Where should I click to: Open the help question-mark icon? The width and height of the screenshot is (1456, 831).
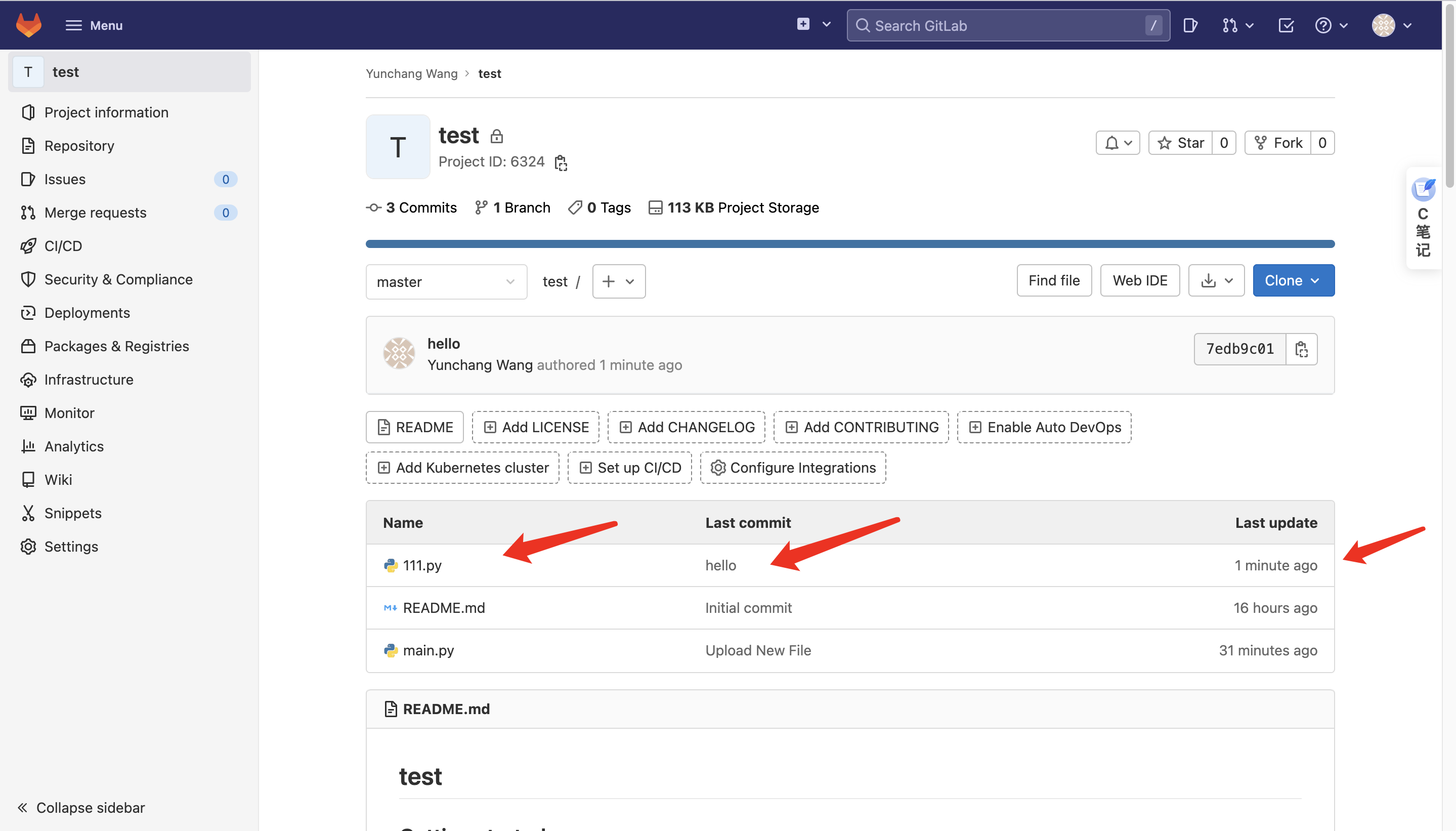pos(1326,25)
